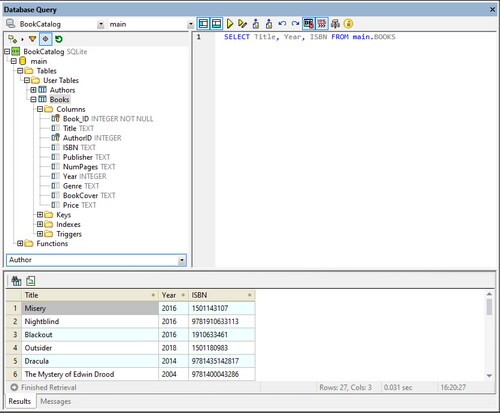Switch to the Messages tab

tap(55, 401)
